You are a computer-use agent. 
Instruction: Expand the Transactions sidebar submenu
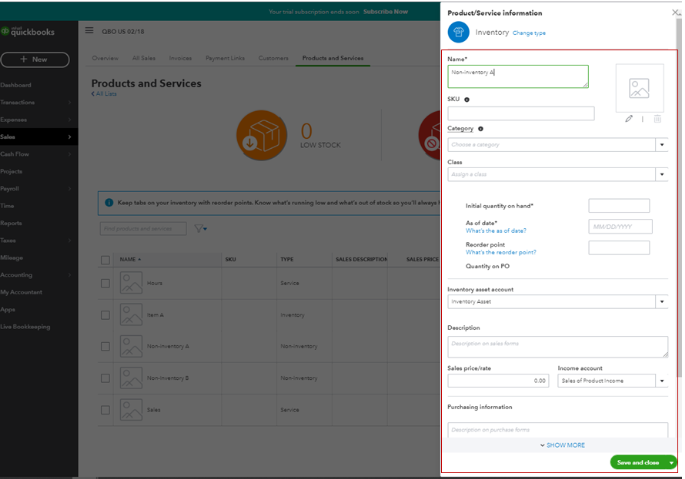click(x=69, y=102)
